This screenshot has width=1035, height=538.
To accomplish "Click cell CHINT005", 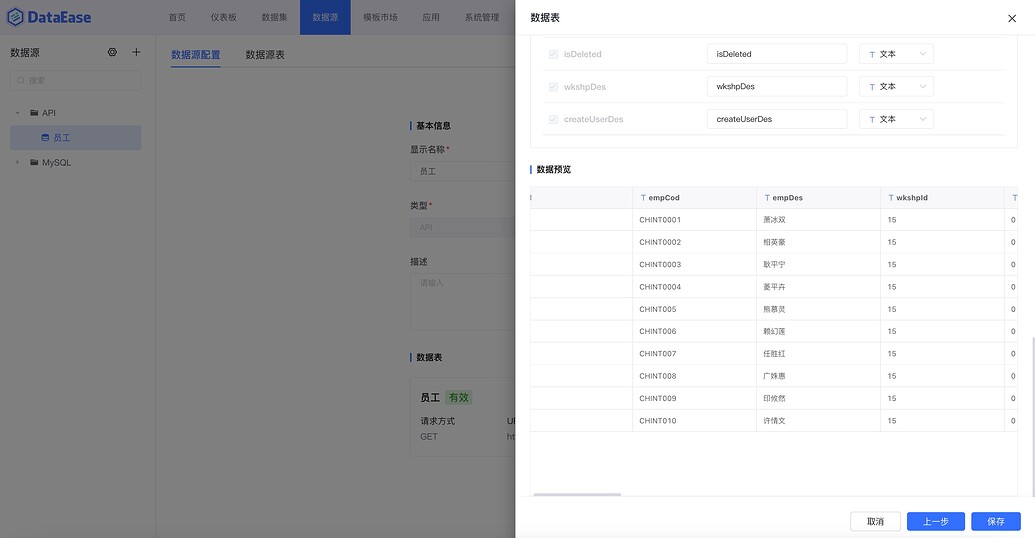I will 694,309.
